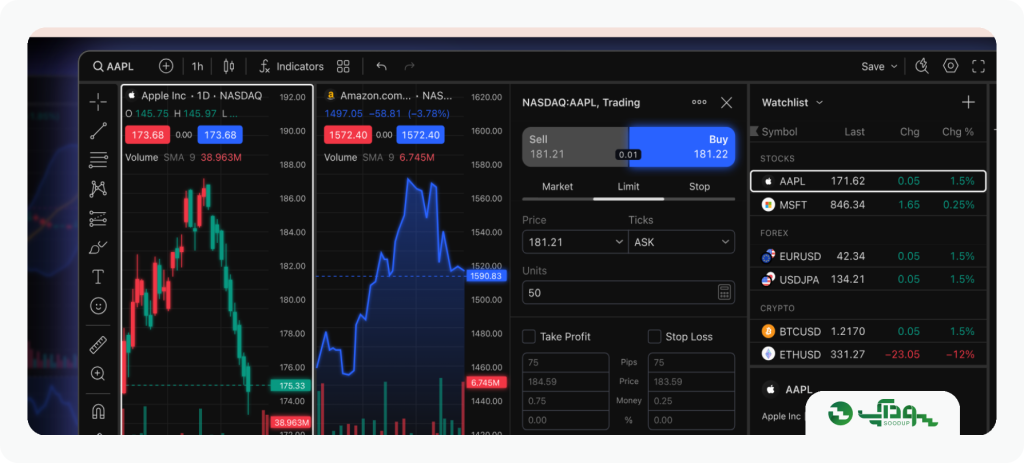Sort watchlist by Symbol column
This screenshot has width=1024, height=463.
[x=779, y=132]
